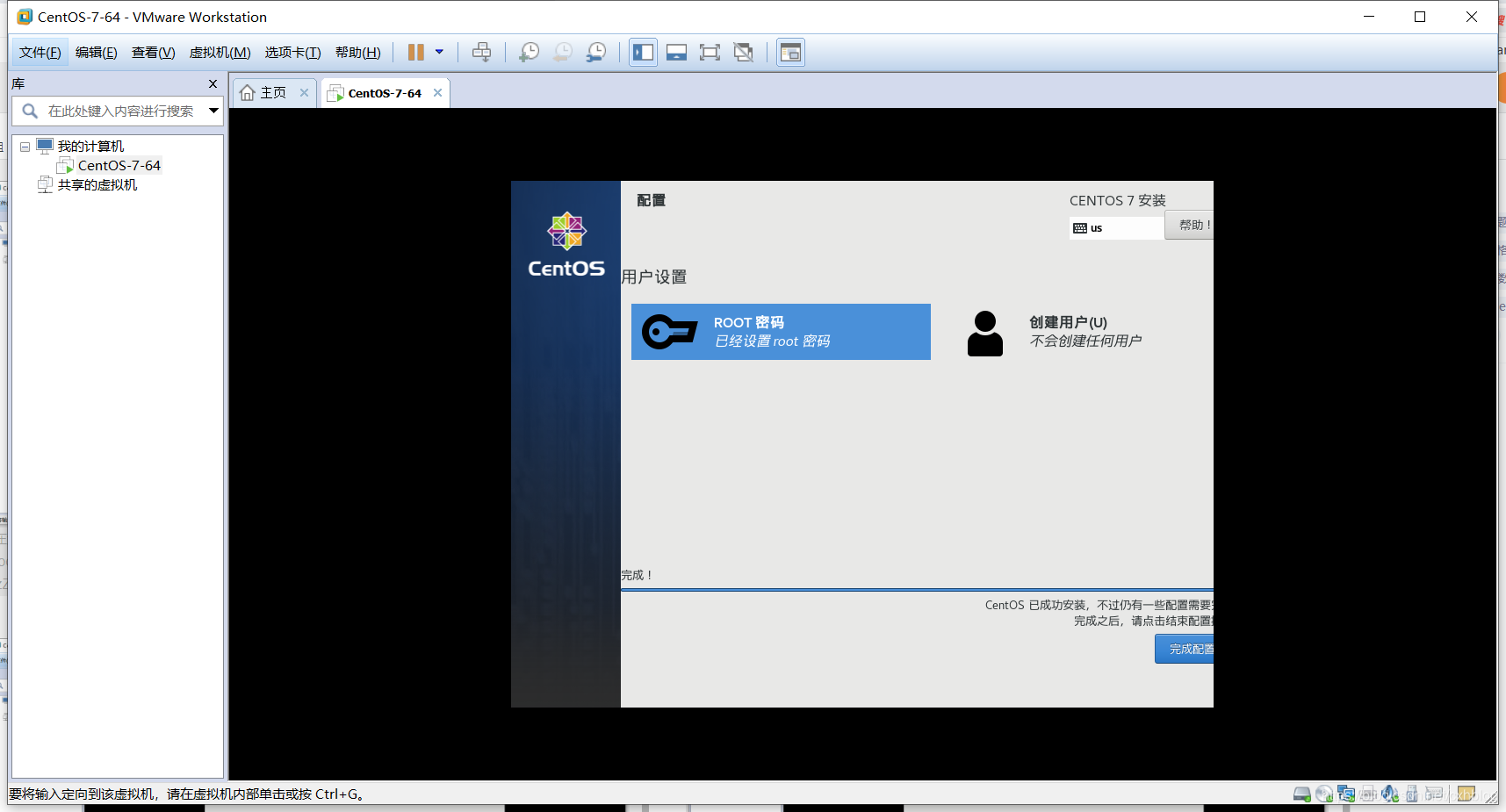Toggle the thumbnail bar view
This screenshot has height=812, width=1506.
tap(676, 53)
